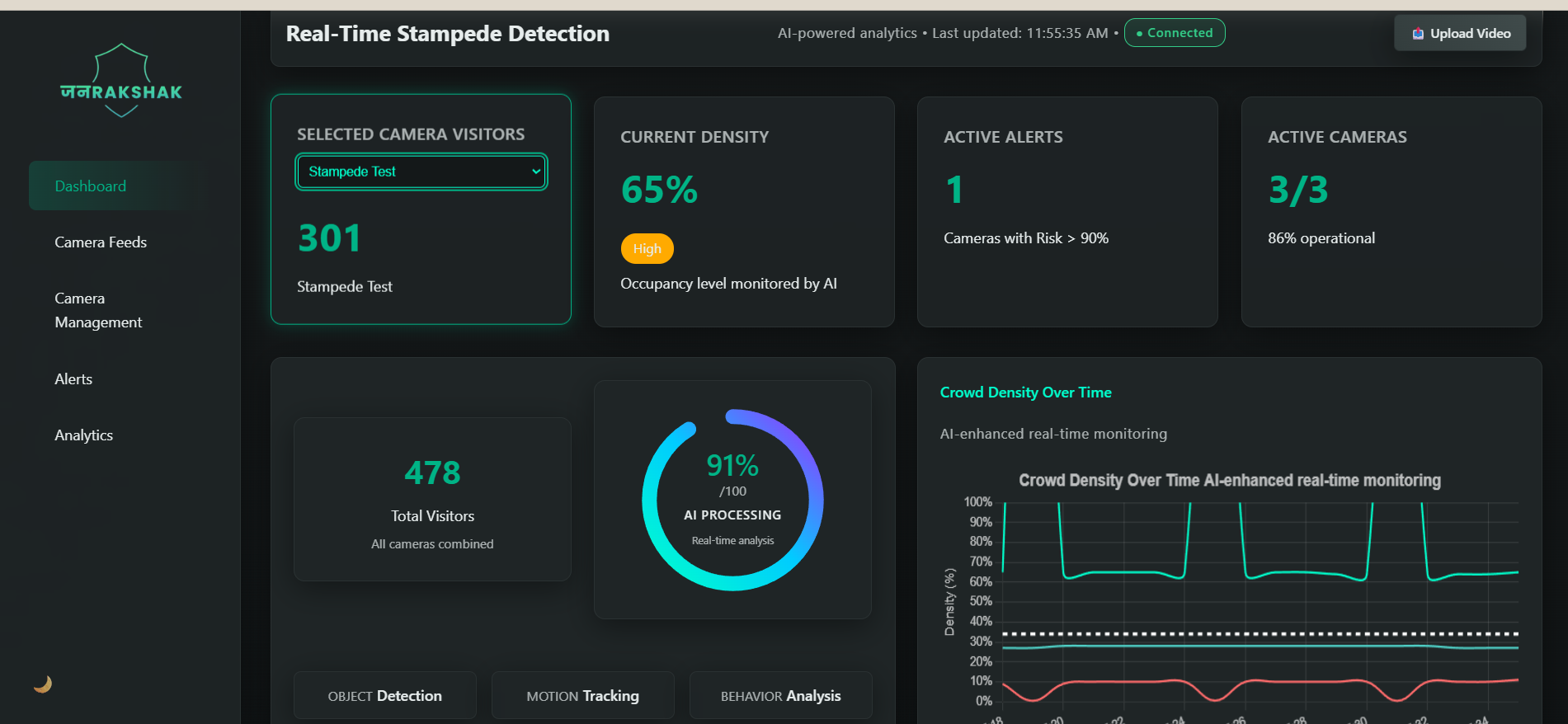This screenshot has height=724, width=1568.
Task: Navigate to Alerts section
Action: (73, 378)
